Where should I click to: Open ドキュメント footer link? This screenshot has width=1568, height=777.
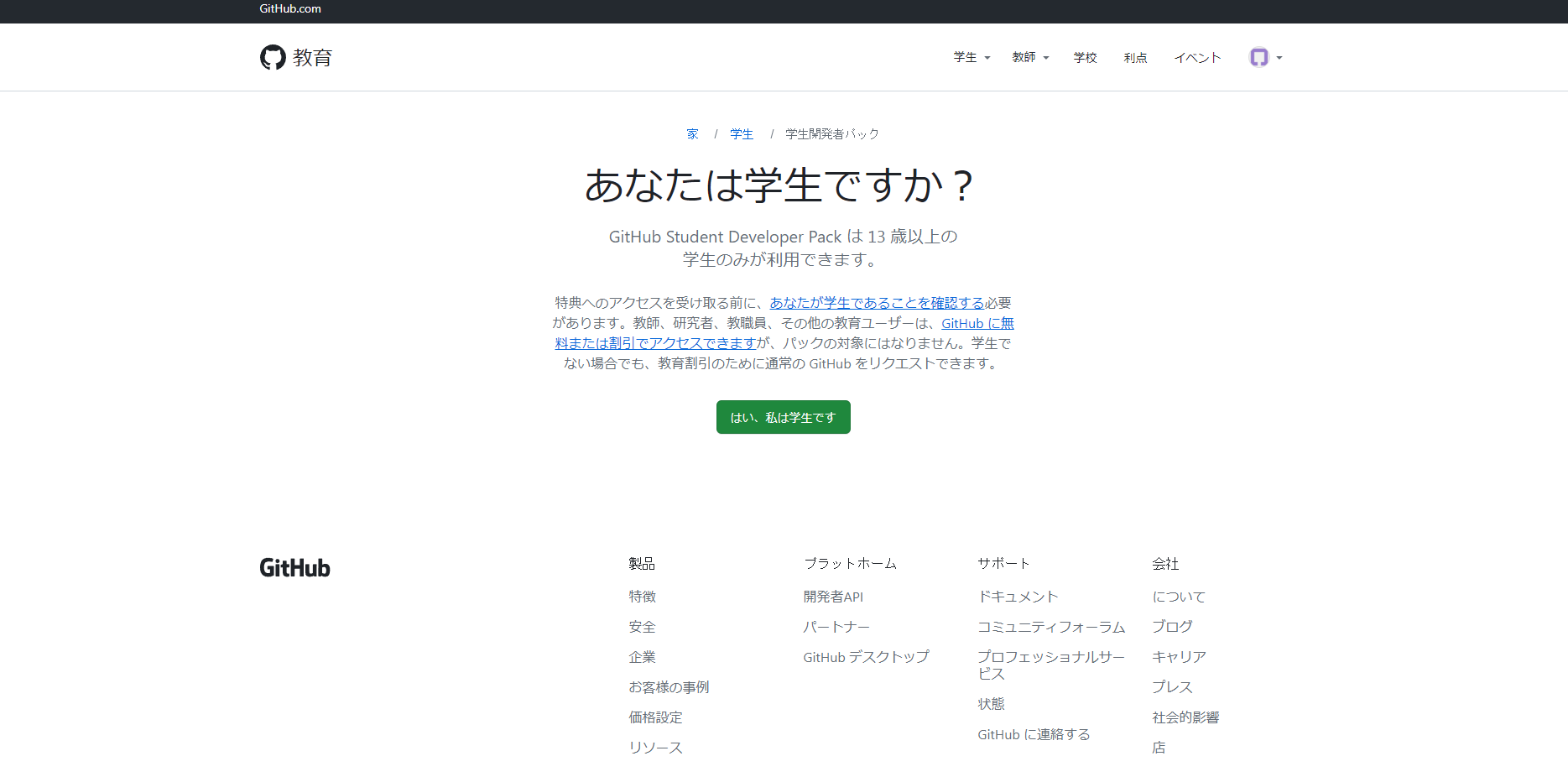(1018, 597)
